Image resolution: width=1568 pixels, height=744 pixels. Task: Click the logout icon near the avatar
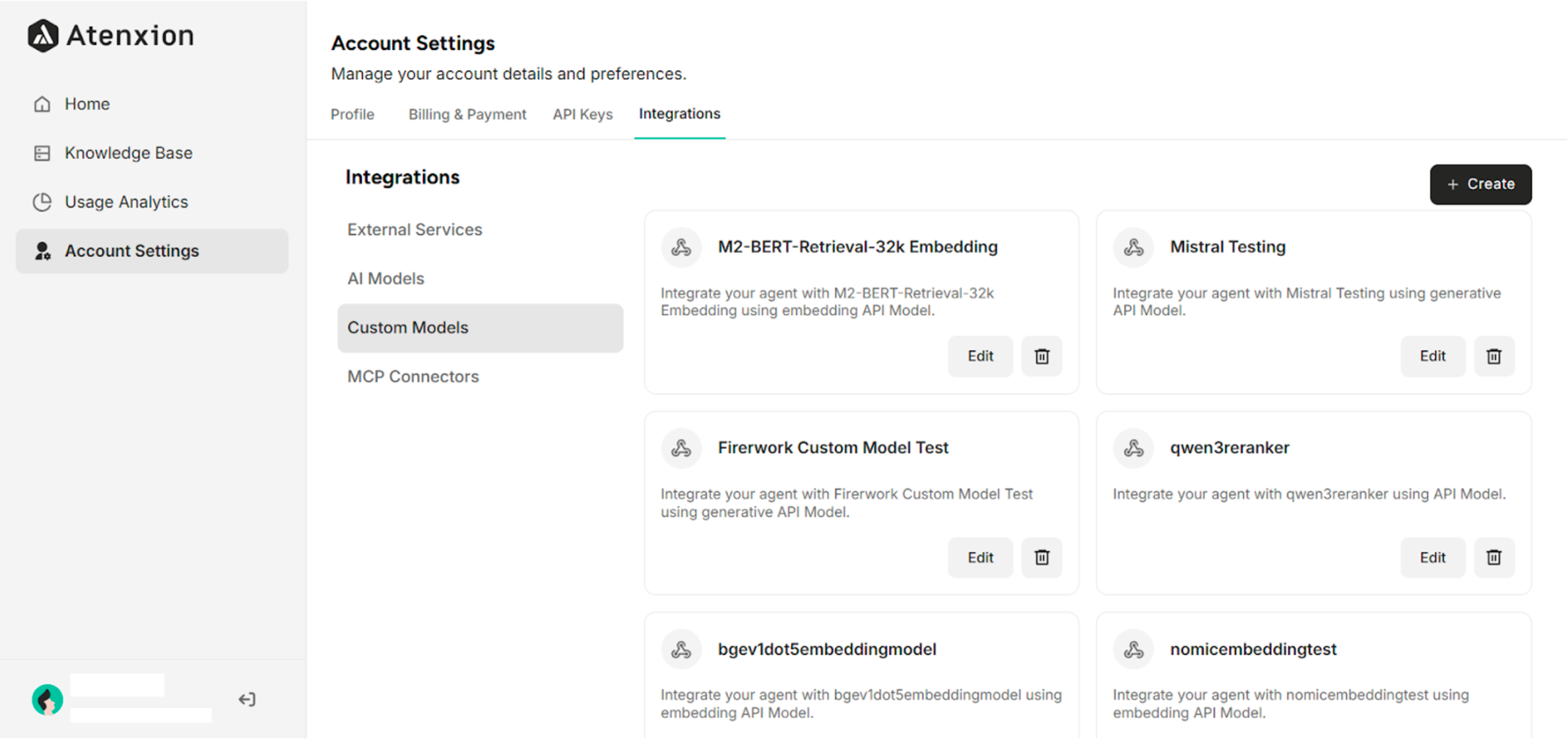pyautogui.click(x=247, y=699)
